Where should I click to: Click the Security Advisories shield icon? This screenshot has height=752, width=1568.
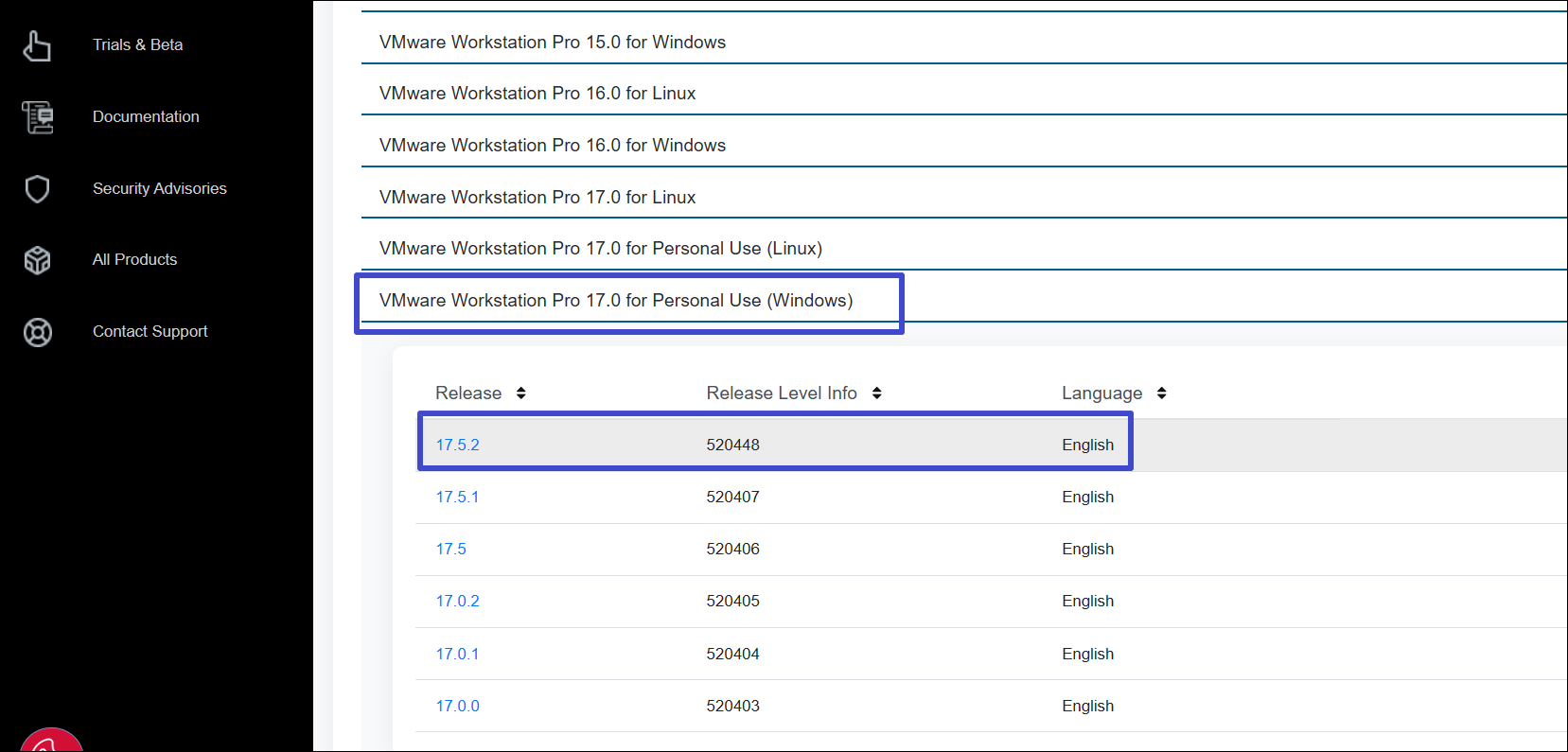click(37, 189)
